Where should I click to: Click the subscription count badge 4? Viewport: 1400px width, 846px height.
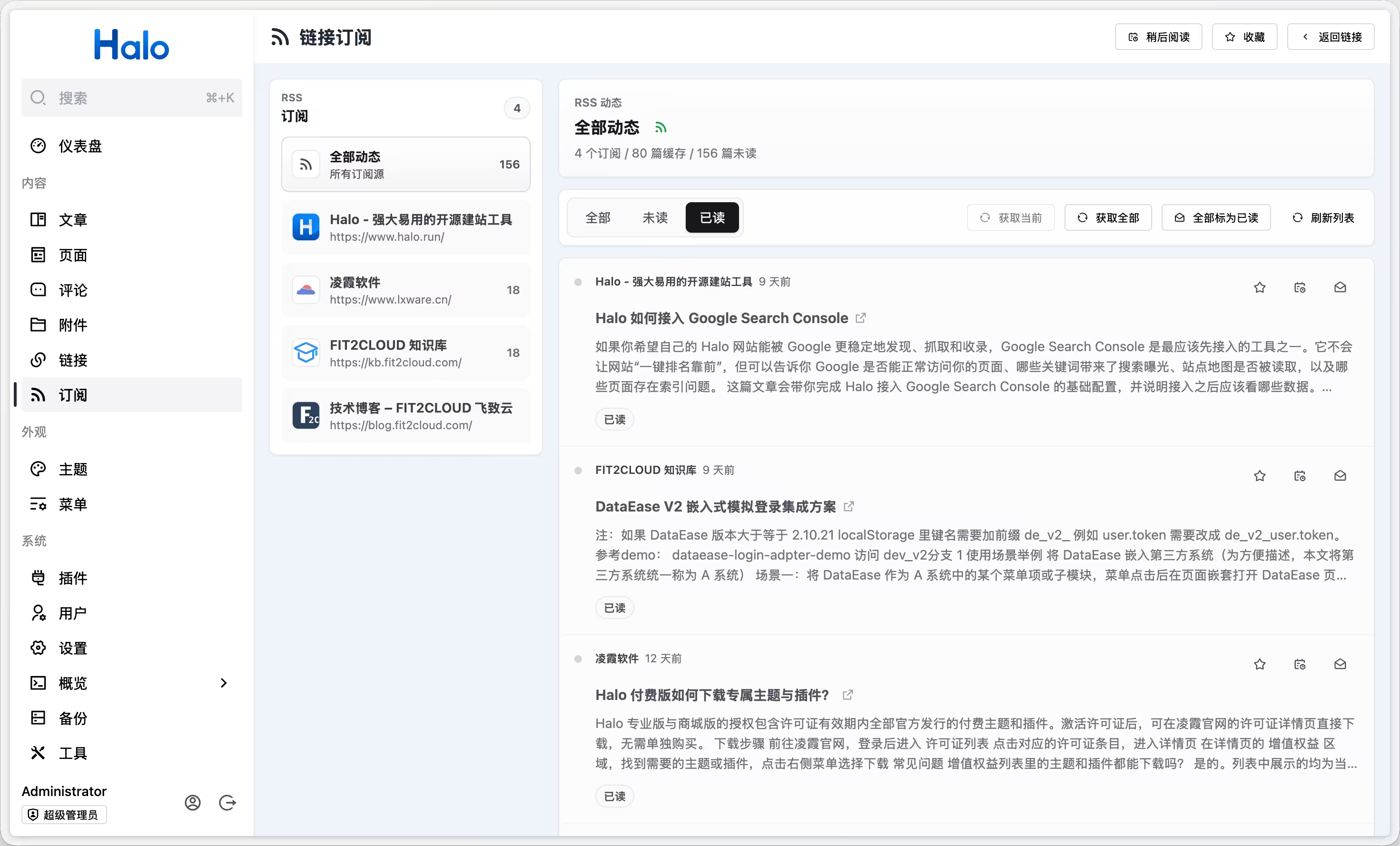(517, 108)
